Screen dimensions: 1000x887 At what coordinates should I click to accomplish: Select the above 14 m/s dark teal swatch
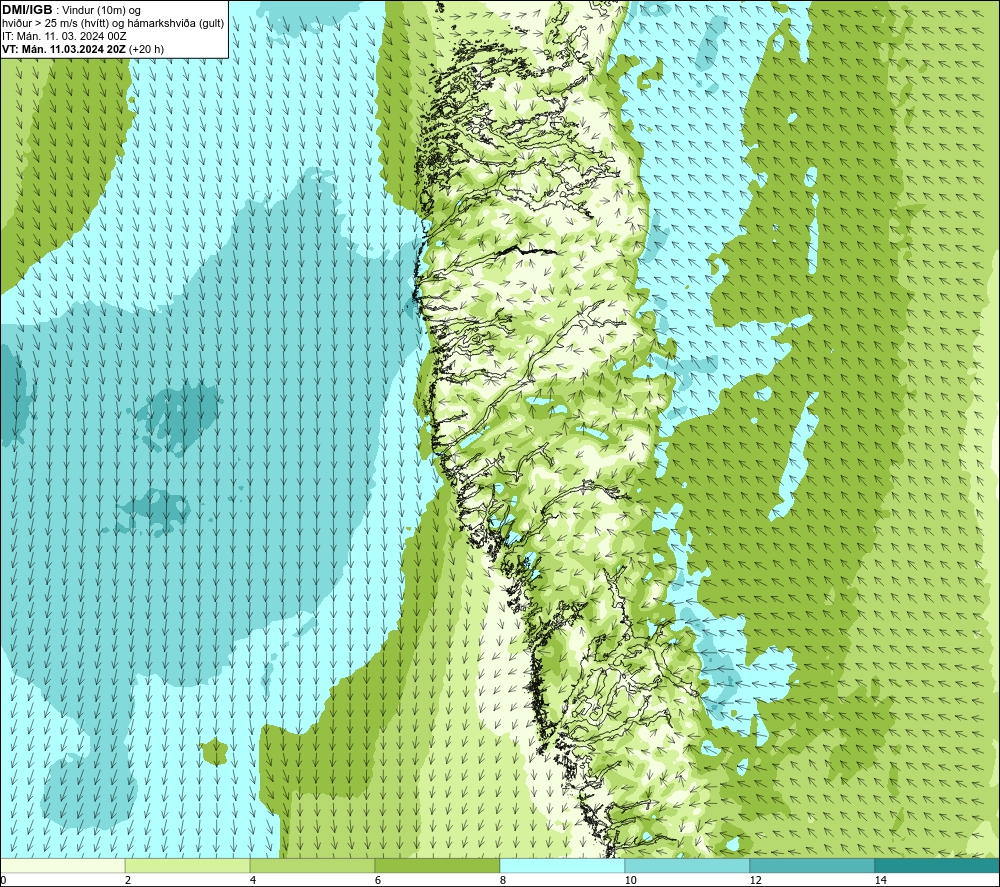point(937,865)
